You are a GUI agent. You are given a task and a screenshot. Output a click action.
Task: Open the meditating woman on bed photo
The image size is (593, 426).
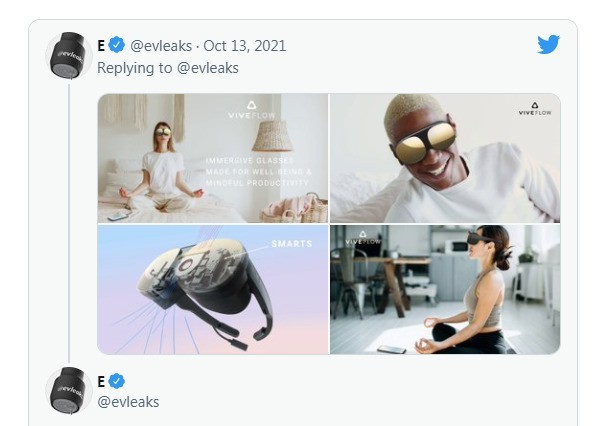tap(213, 158)
